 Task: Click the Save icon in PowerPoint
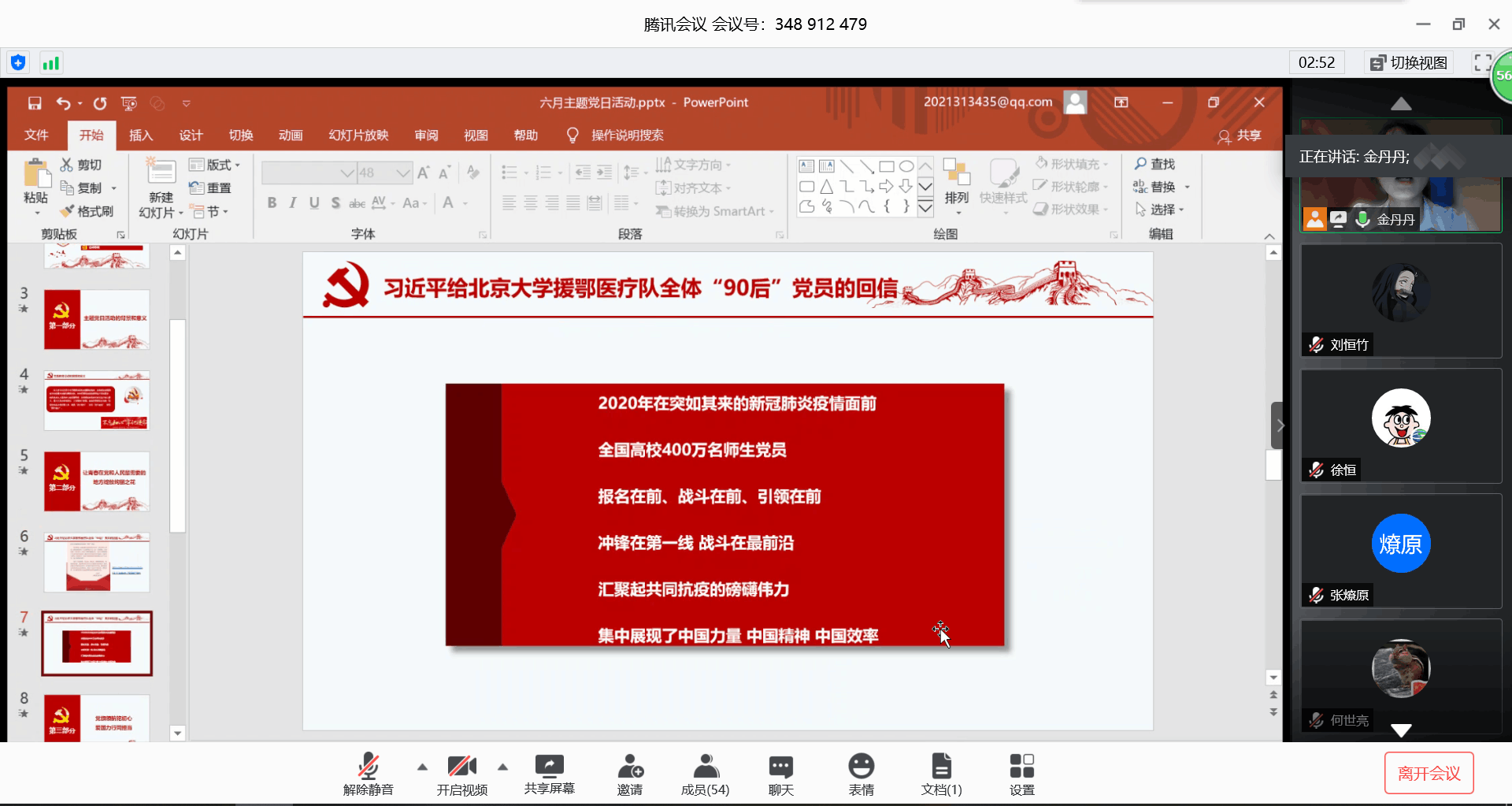(35, 103)
